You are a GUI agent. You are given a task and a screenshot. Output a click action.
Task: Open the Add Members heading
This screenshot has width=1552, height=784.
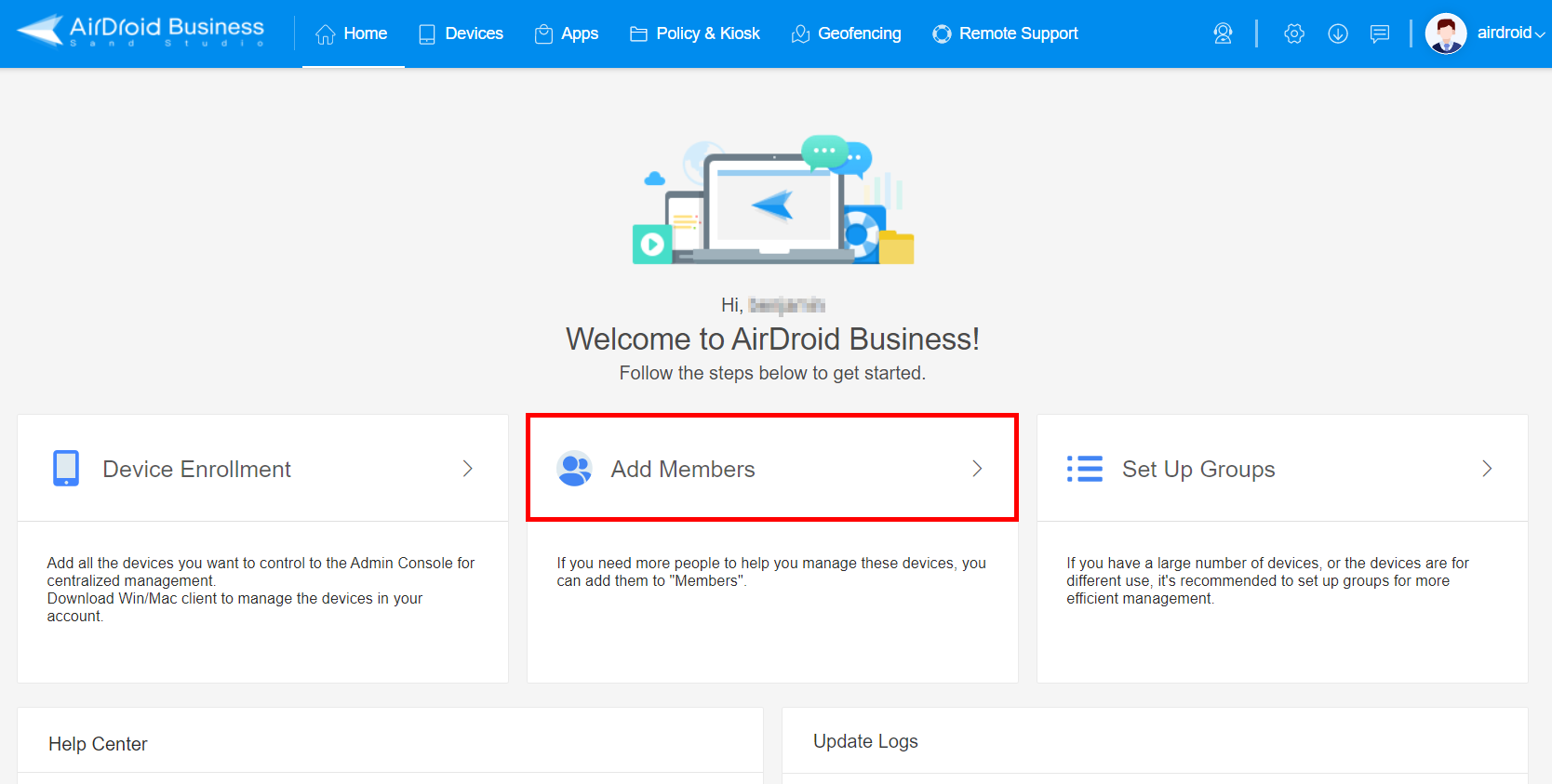[x=683, y=469]
